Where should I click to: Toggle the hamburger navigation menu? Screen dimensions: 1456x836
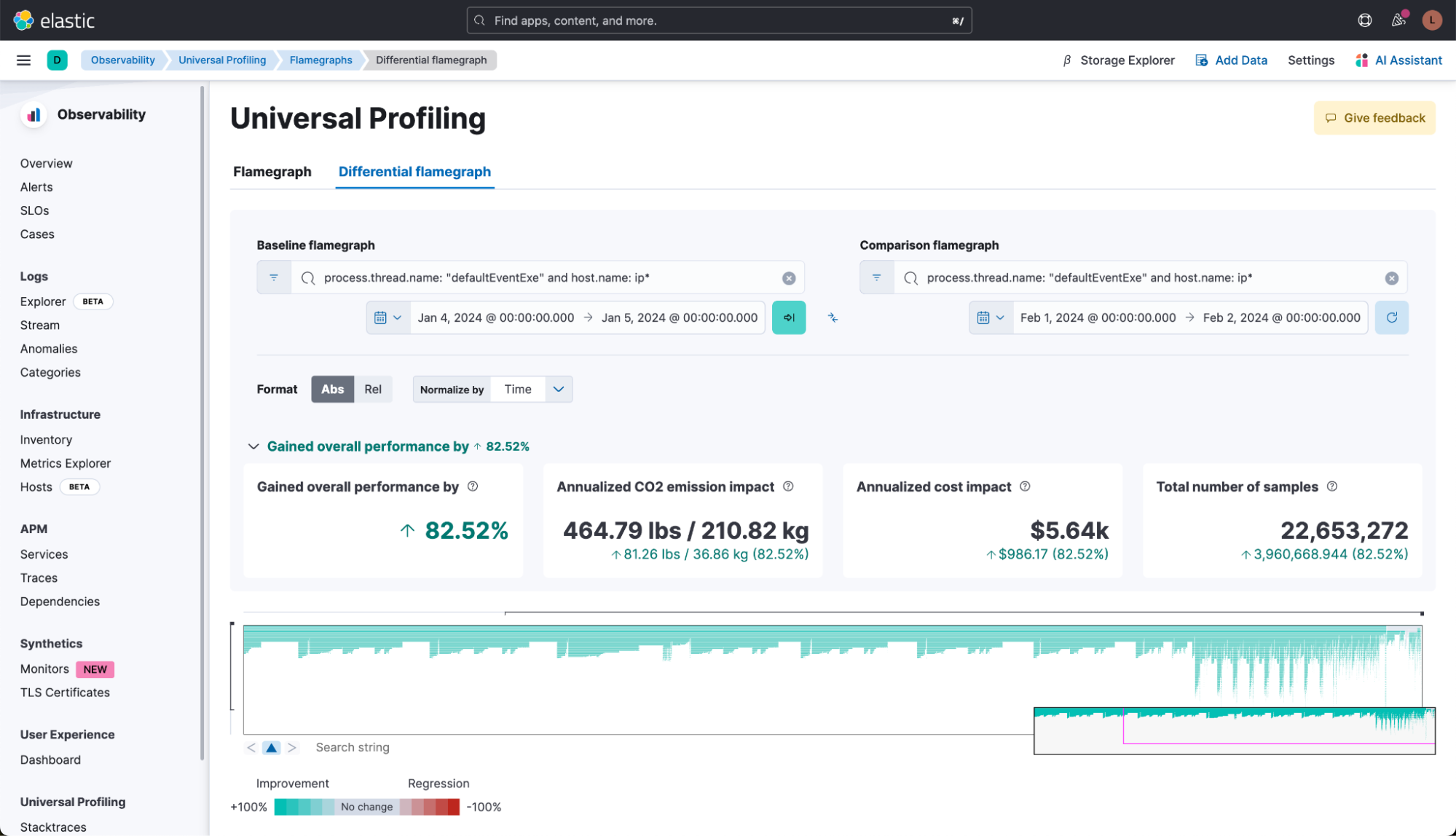pos(23,60)
